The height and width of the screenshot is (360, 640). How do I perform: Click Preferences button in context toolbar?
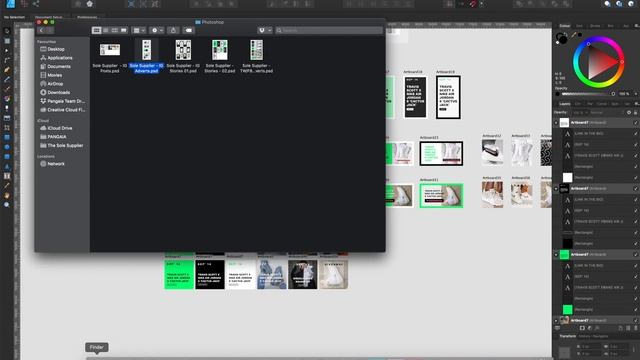coord(87,18)
